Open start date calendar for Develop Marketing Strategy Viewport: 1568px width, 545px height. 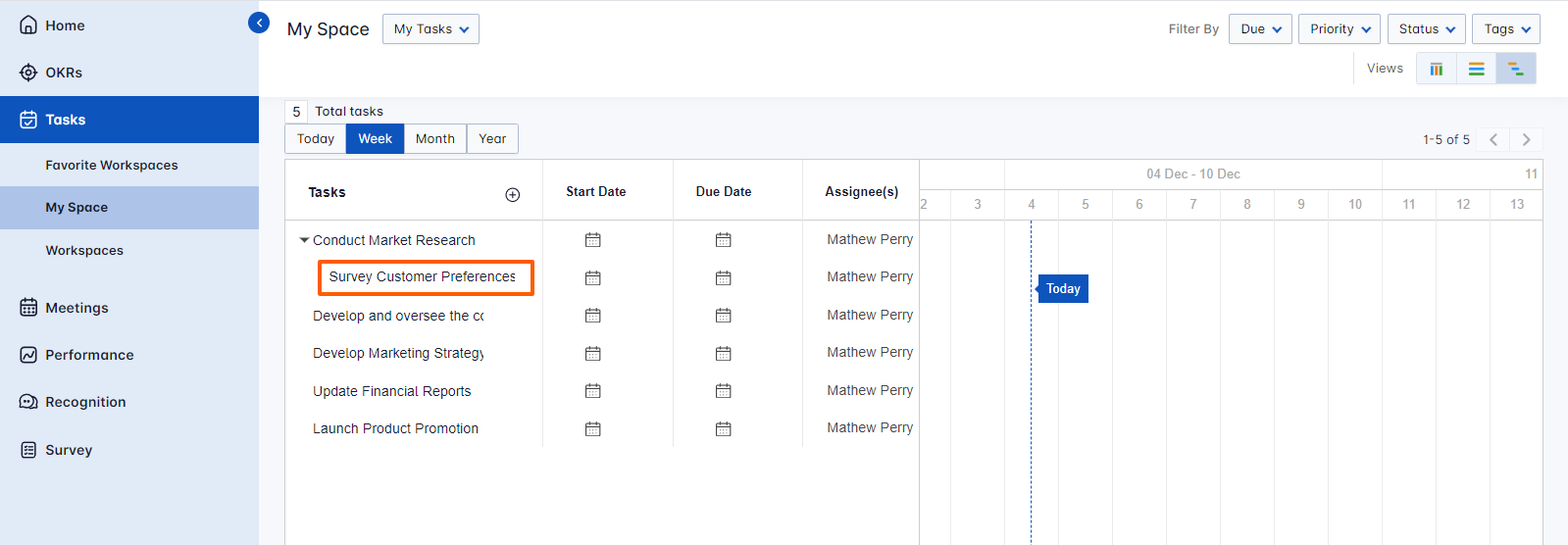[593, 354]
